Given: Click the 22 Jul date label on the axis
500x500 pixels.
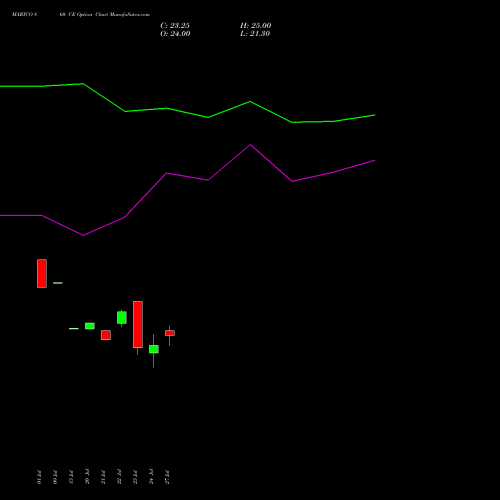Looking at the screenshot, I should 119,477.
